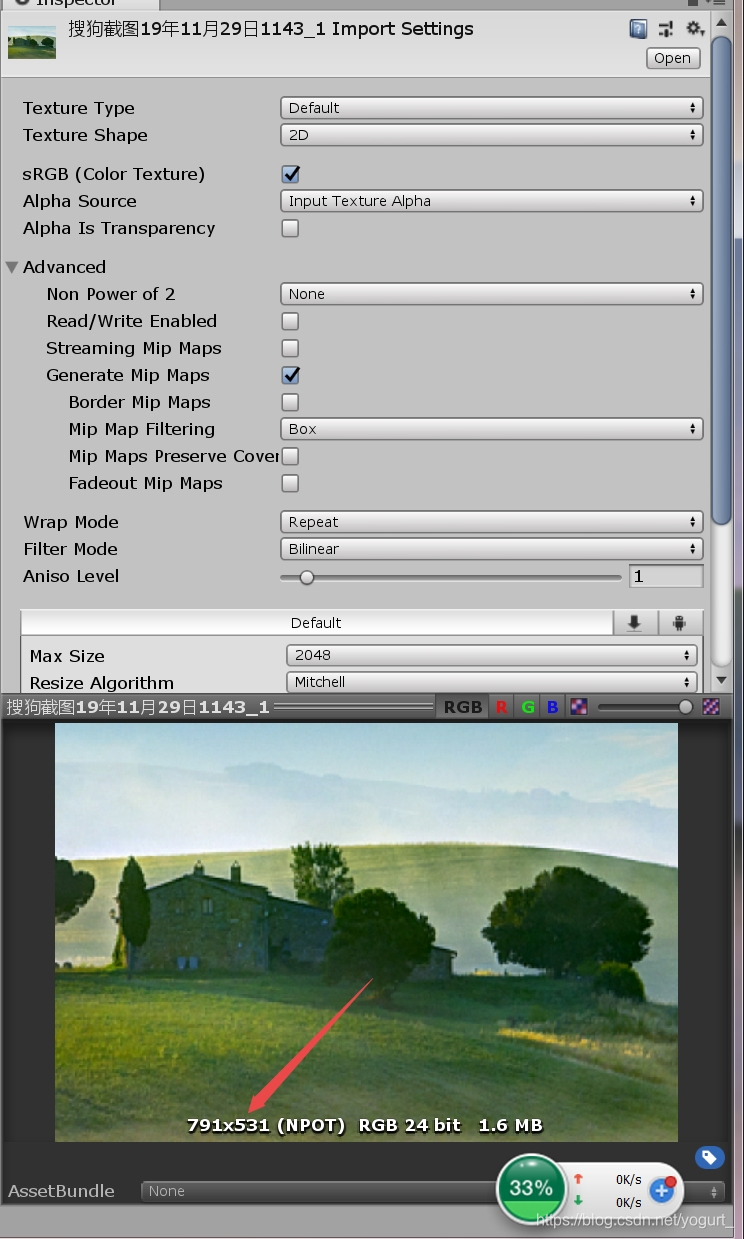Enable Read/Write Enabled checkbox

click(x=291, y=321)
